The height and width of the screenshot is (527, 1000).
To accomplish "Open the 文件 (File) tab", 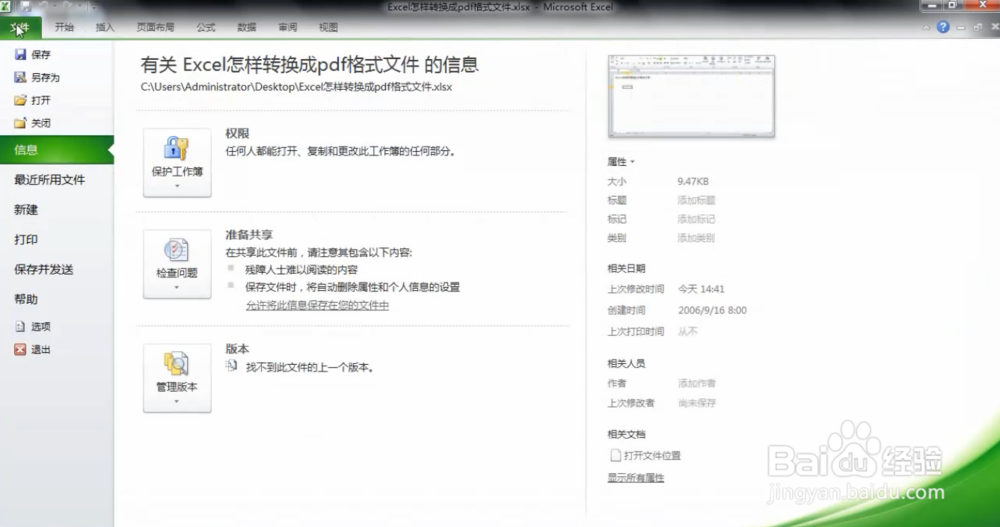I will click(20, 27).
